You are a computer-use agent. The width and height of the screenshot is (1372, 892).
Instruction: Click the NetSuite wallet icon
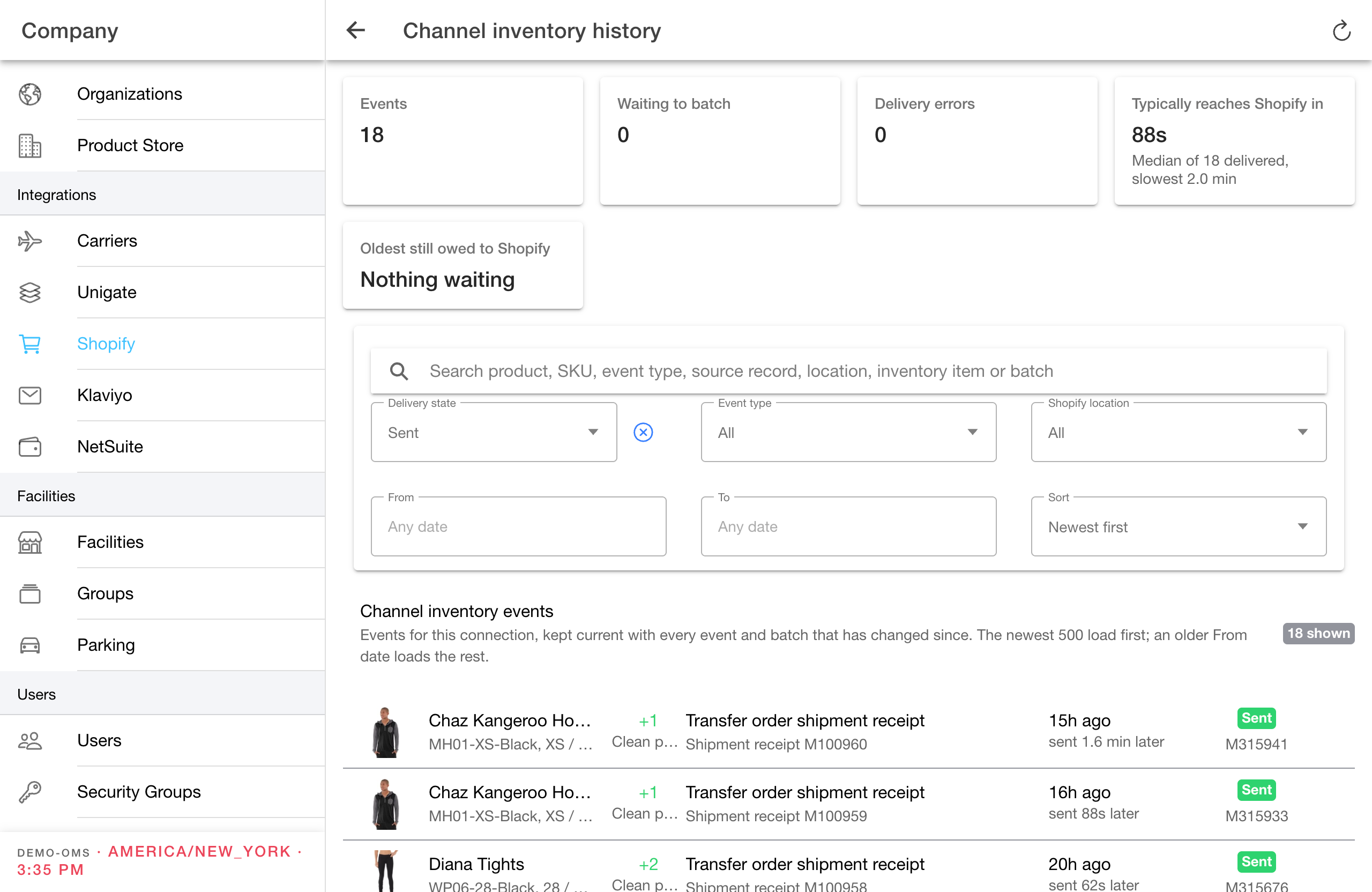point(30,447)
